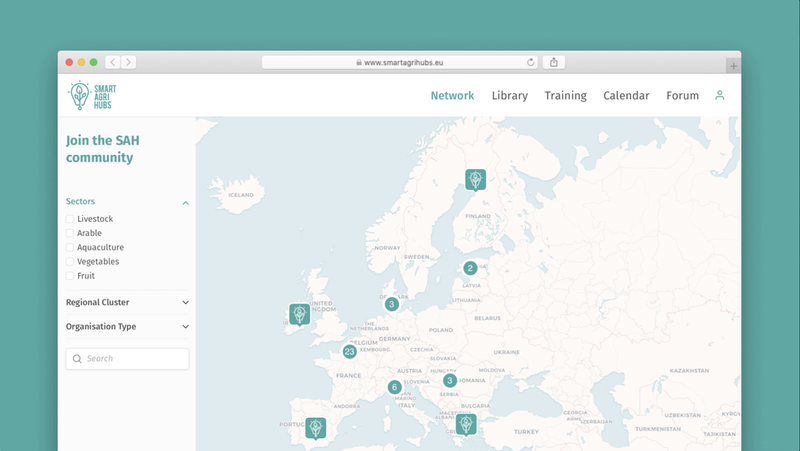The height and width of the screenshot is (451, 800).
Task: Expand the Organisation Type filter
Action: click(x=186, y=327)
